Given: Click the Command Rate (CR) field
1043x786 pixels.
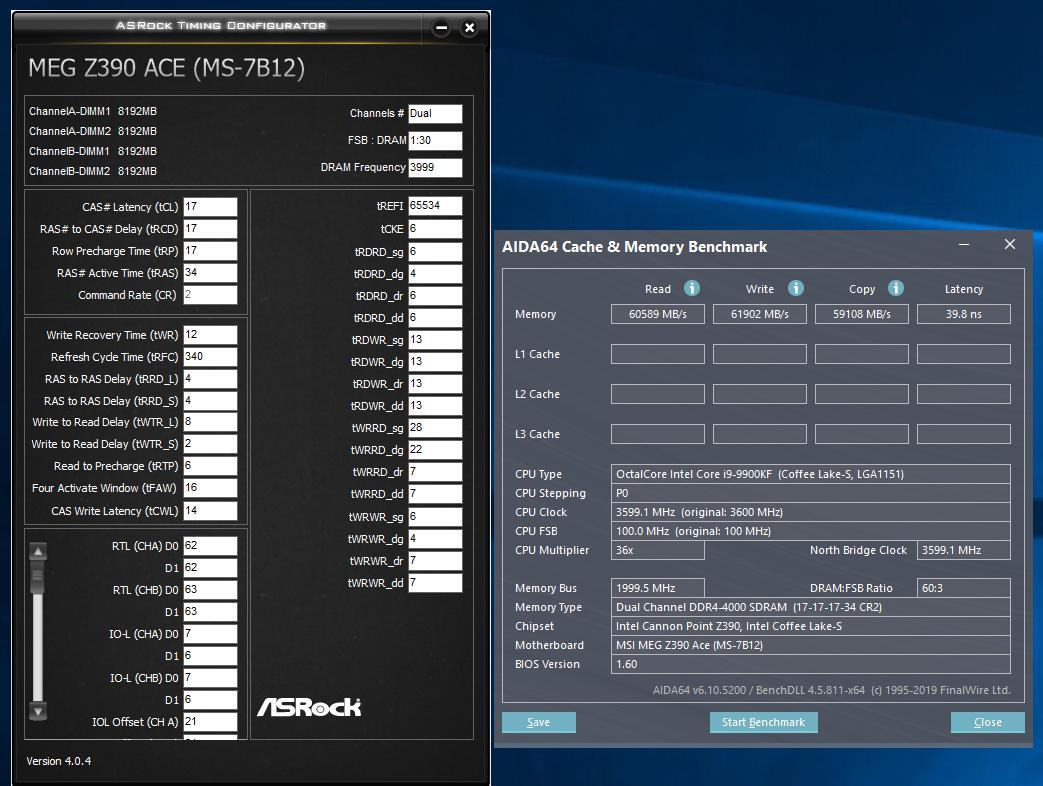Looking at the screenshot, I should coord(210,295).
